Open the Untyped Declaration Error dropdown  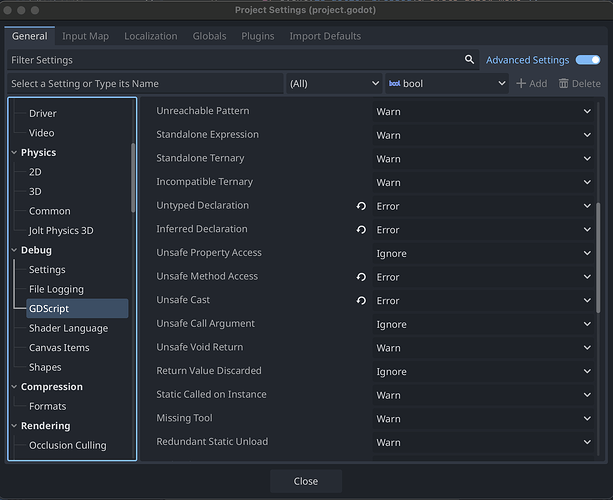[x=483, y=206]
